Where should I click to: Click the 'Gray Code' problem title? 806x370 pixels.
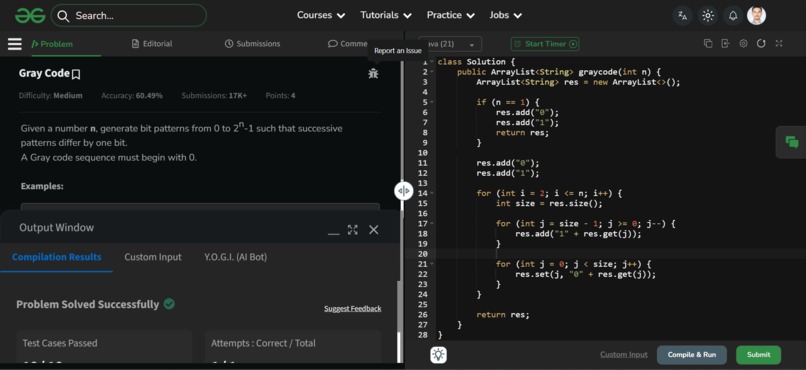[x=44, y=73]
